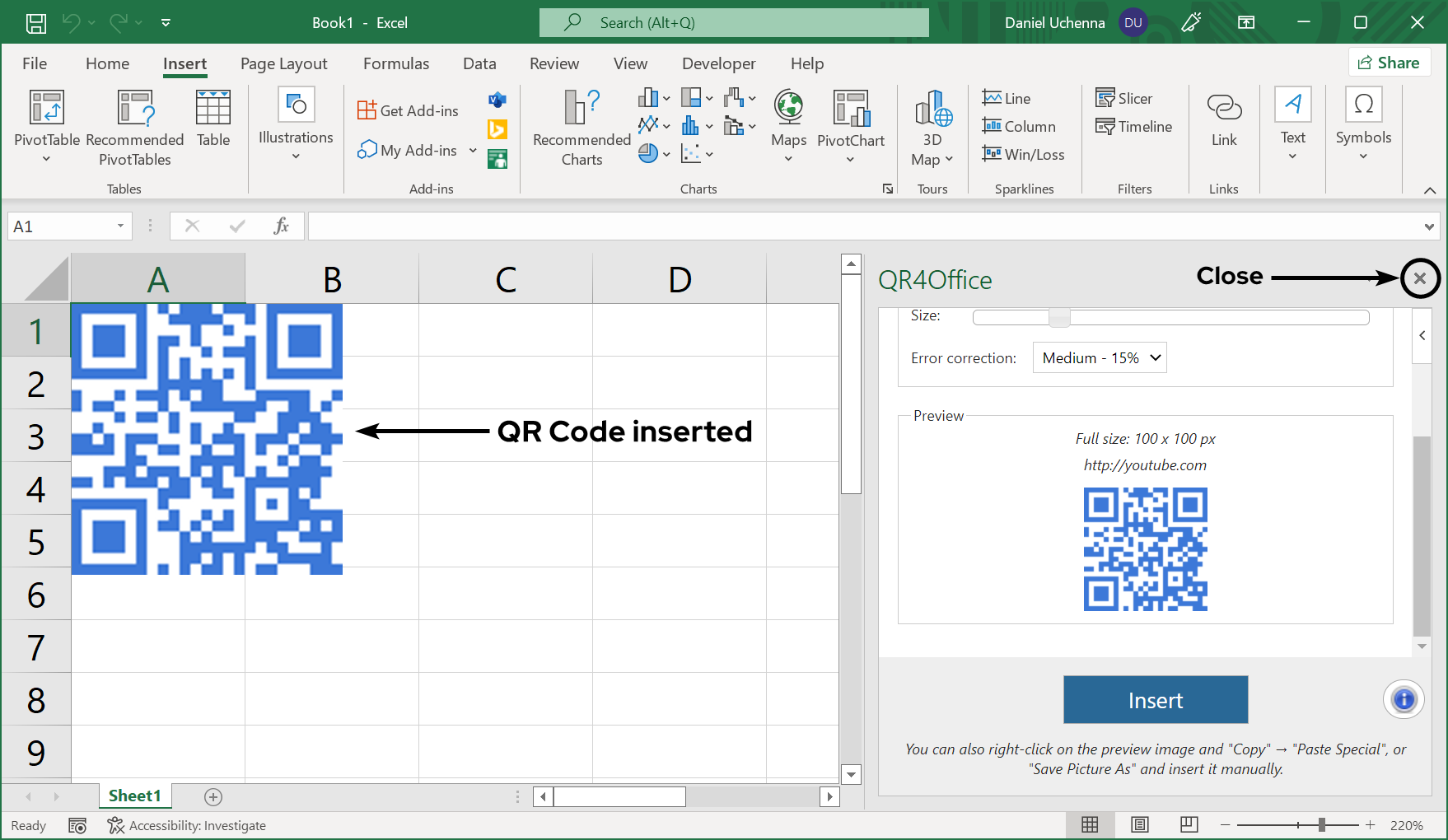
Task: Expand the My Add-ins dropdown
Action: [x=472, y=150]
